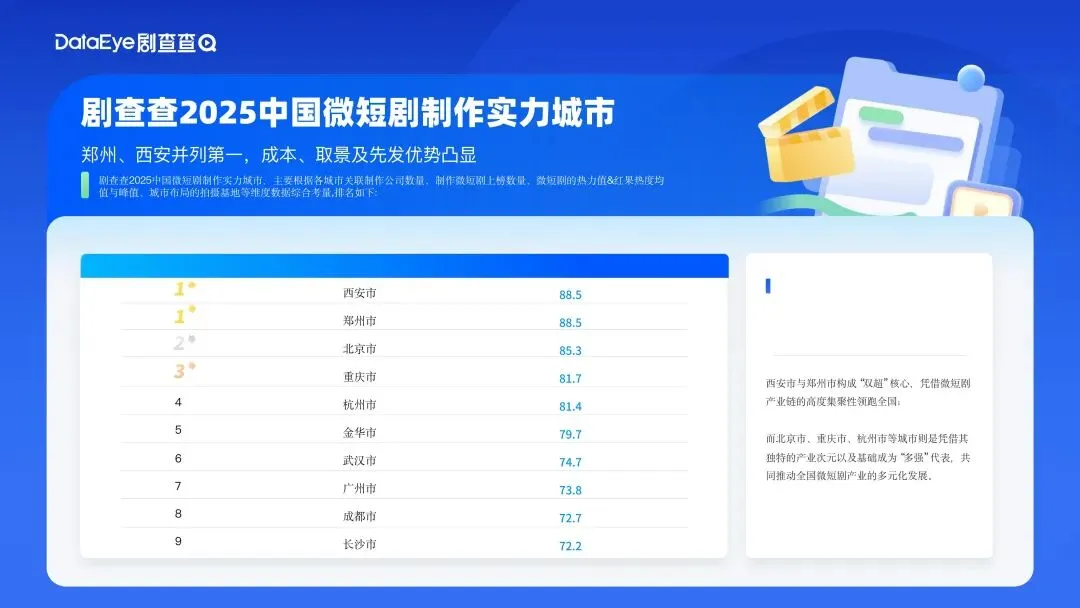The width and height of the screenshot is (1080, 608).
Task: Click the description paragraph starting 剧查查2025中国微短剧制作实力城市
Action: tap(381, 186)
